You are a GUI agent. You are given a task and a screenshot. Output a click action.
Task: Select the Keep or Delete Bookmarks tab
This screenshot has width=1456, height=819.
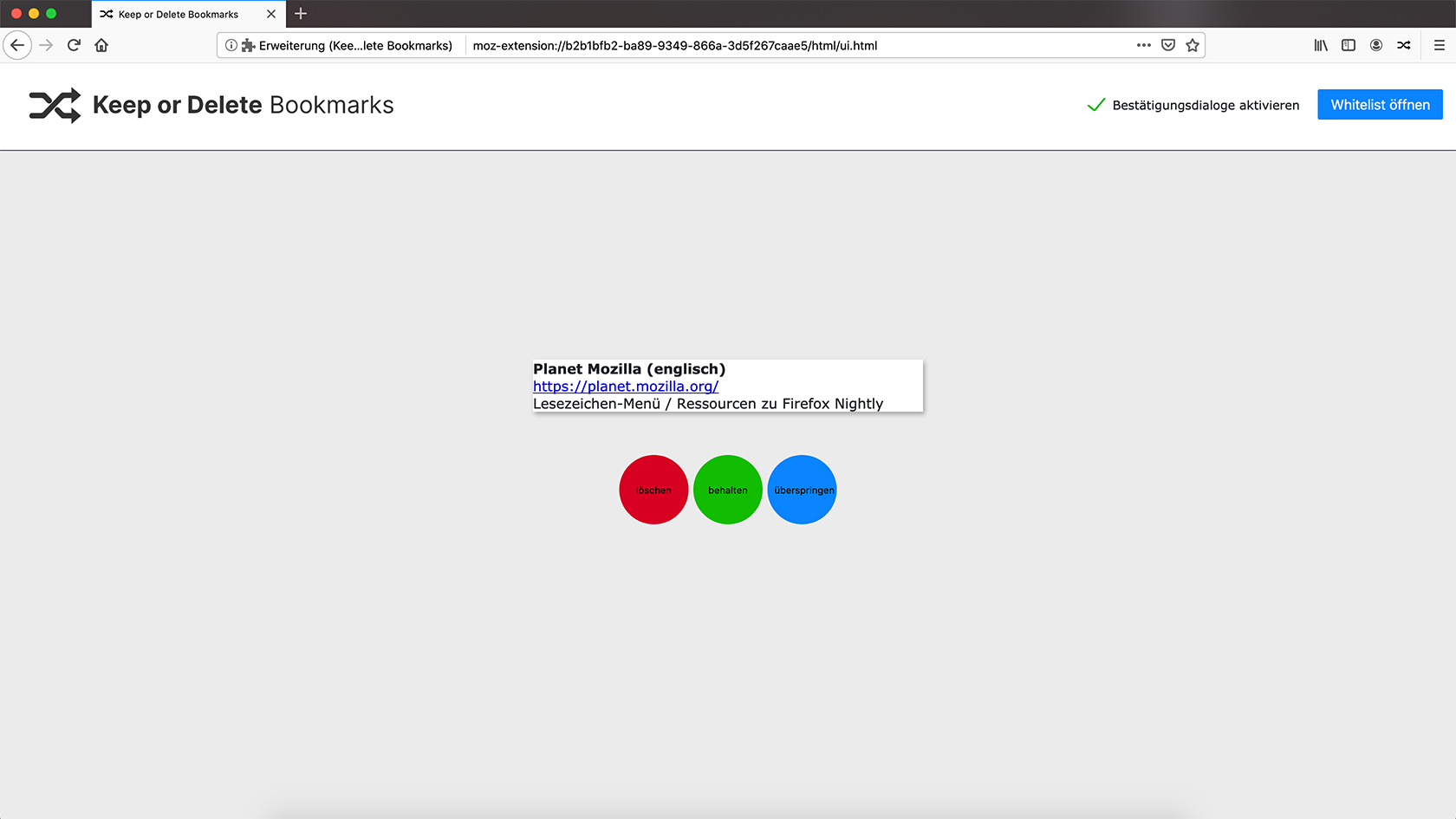[x=188, y=14]
